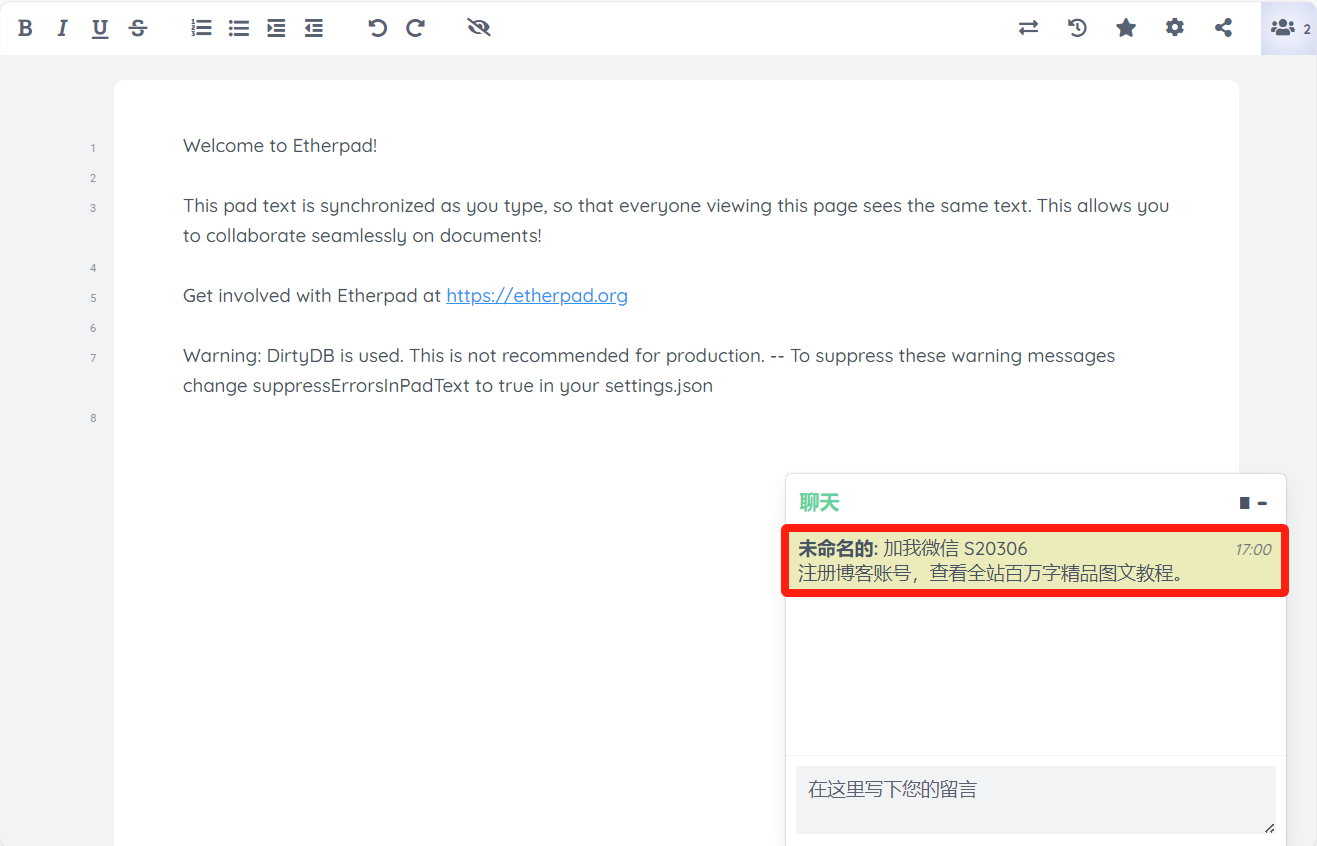Clear authorship colors with crossed-eye icon
The width and height of the screenshot is (1317, 846).
pos(479,28)
